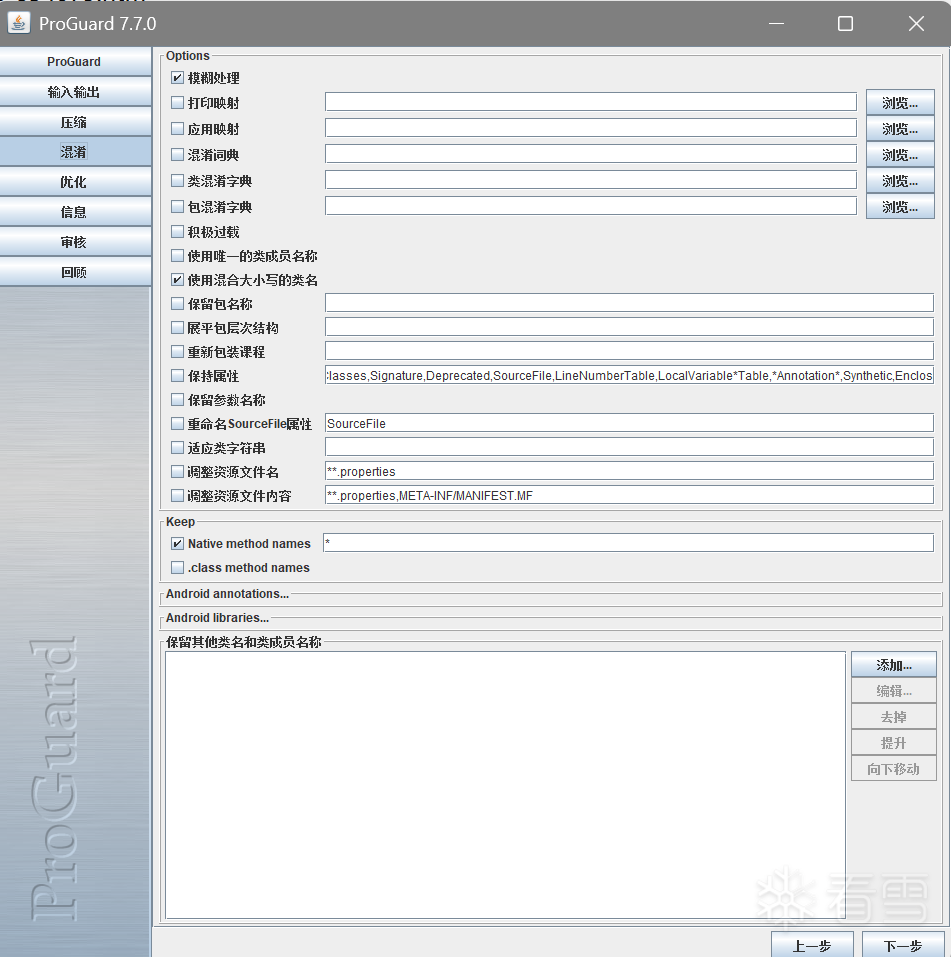Click the 适应类字符串 text field
Viewport: 951px width, 957px height.
click(x=629, y=447)
